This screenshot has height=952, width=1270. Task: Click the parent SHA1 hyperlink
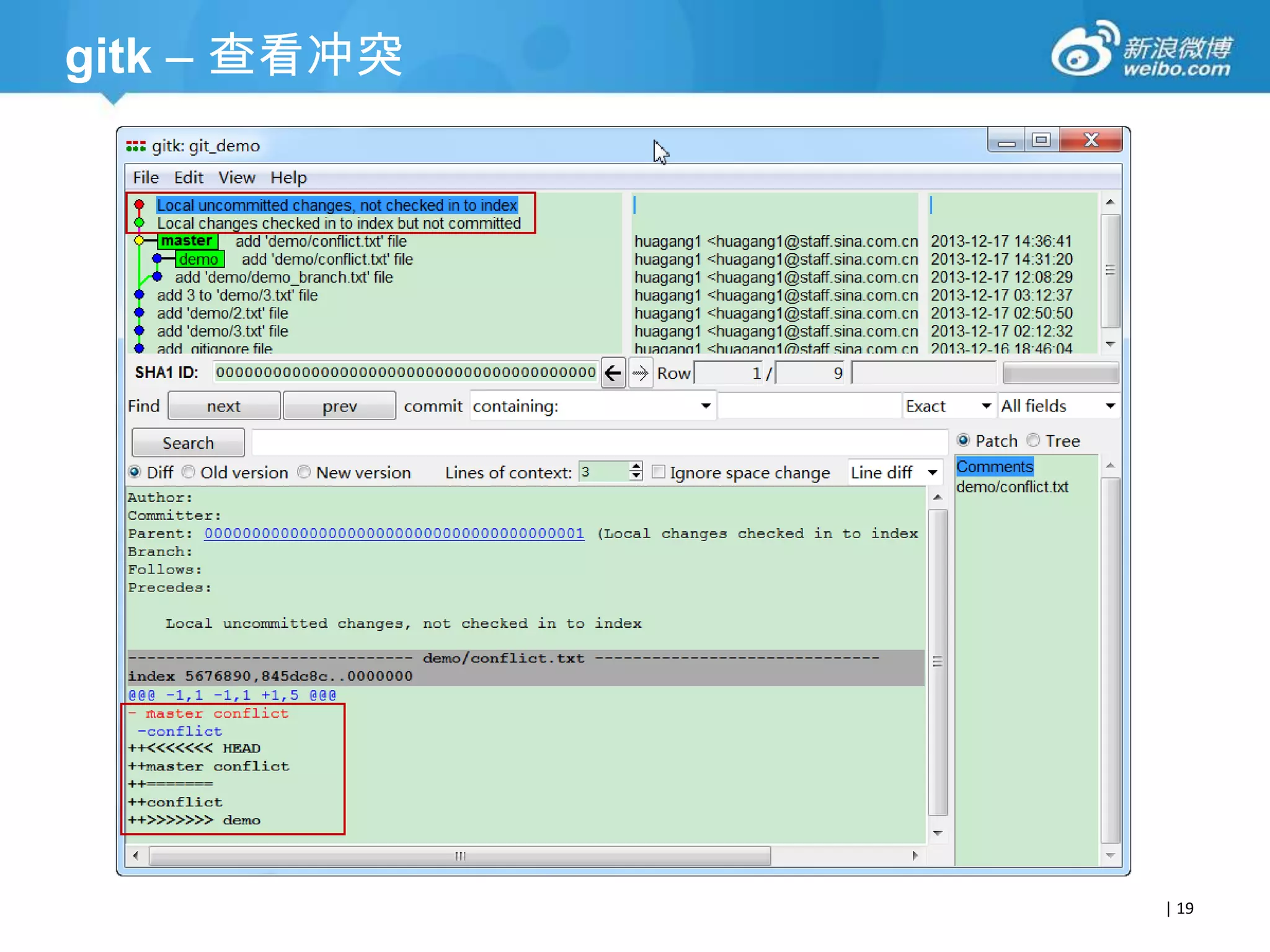[x=394, y=533]
